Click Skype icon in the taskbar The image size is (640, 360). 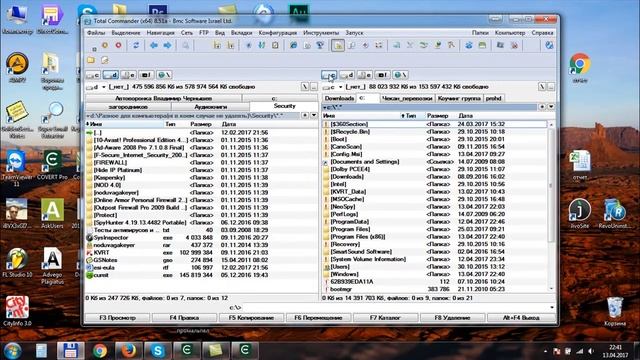(x=158, y=351)
